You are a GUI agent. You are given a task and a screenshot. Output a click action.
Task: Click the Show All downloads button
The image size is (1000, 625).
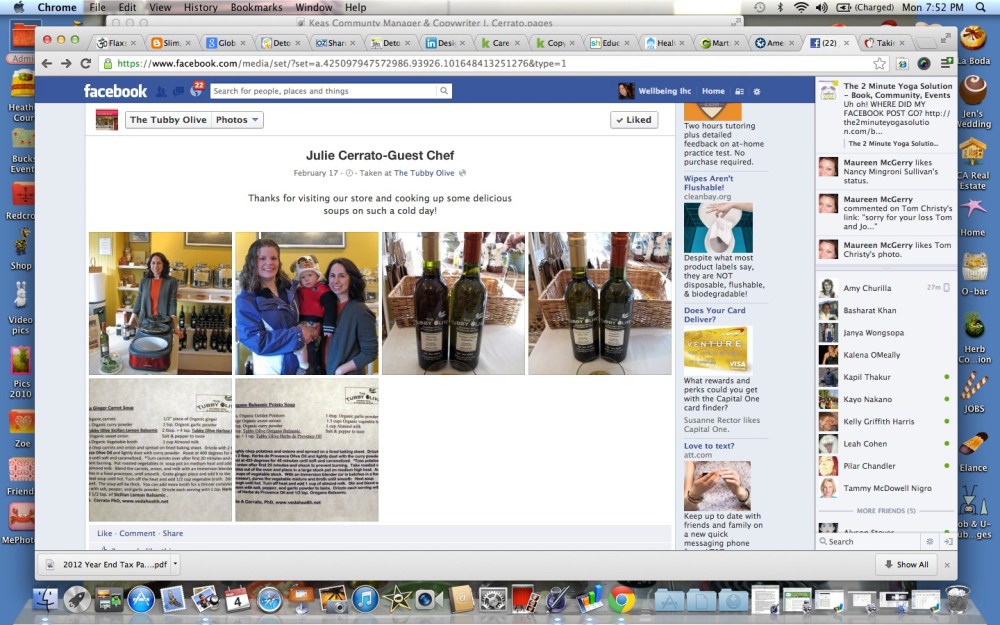[x=906, y=564]
